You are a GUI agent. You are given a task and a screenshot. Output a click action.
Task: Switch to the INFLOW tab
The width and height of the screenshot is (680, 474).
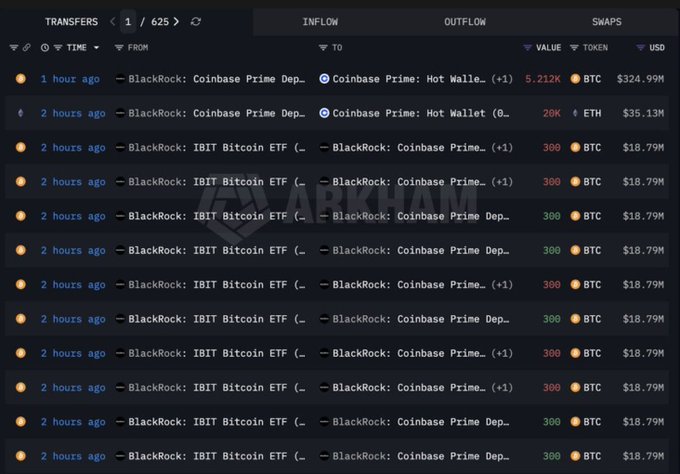pyautogui.click(x=320, y=22)
